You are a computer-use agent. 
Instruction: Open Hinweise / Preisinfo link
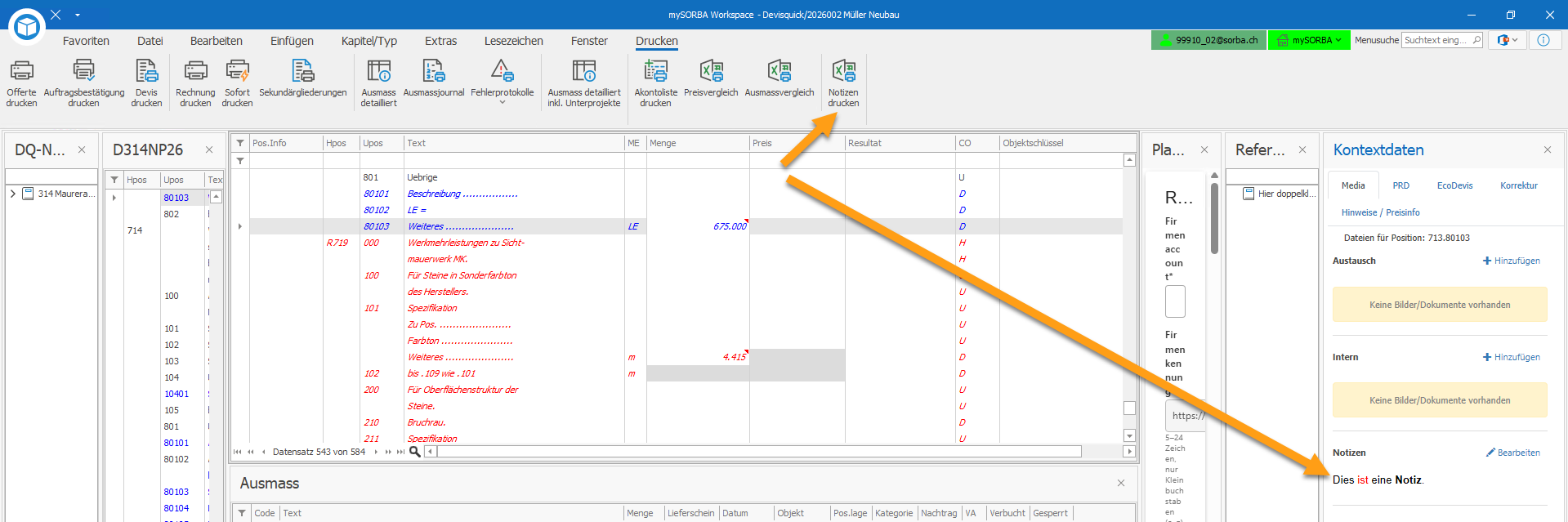pos(1381,212)
